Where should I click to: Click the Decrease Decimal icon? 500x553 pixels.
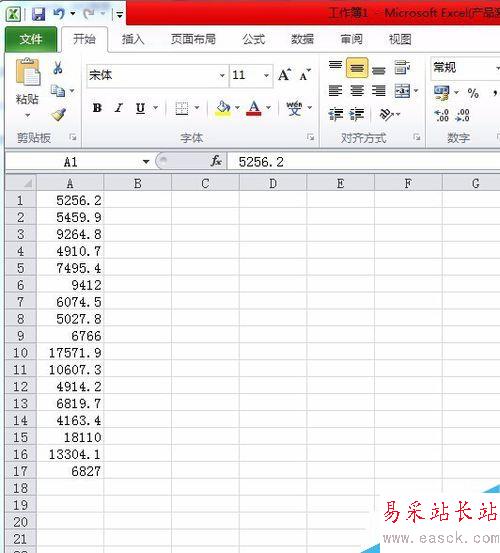pyautogui.click(x=463, y=115)
